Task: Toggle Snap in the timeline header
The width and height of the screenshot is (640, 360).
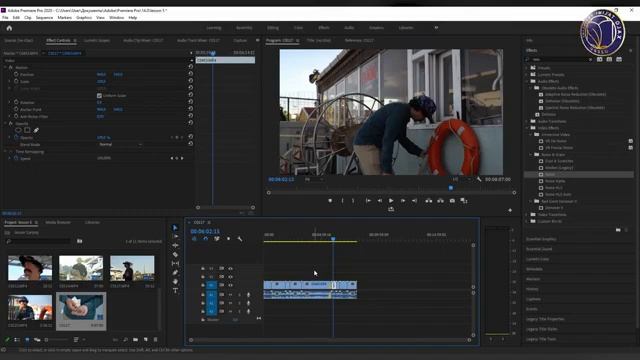Action: 205,239
